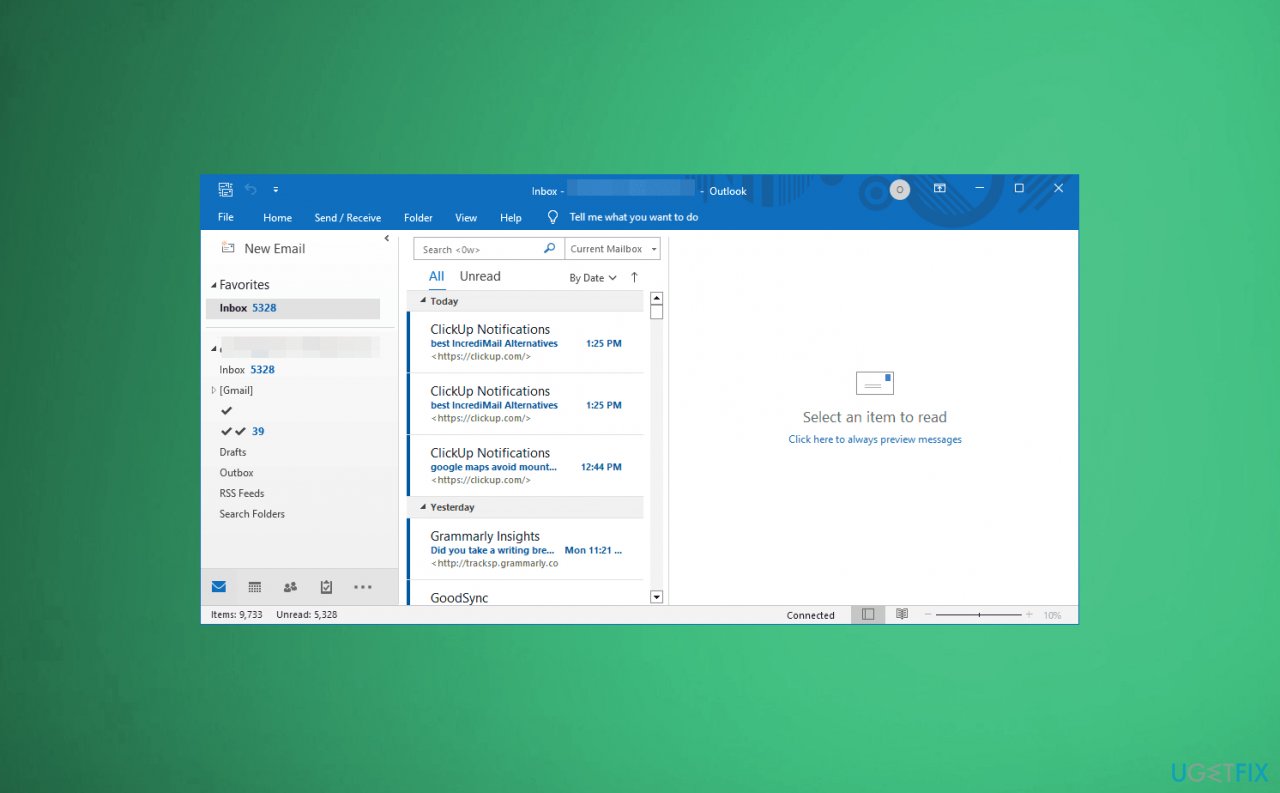Click here to always preview messages link
The image size is (1280, 793).
point(875,440)
